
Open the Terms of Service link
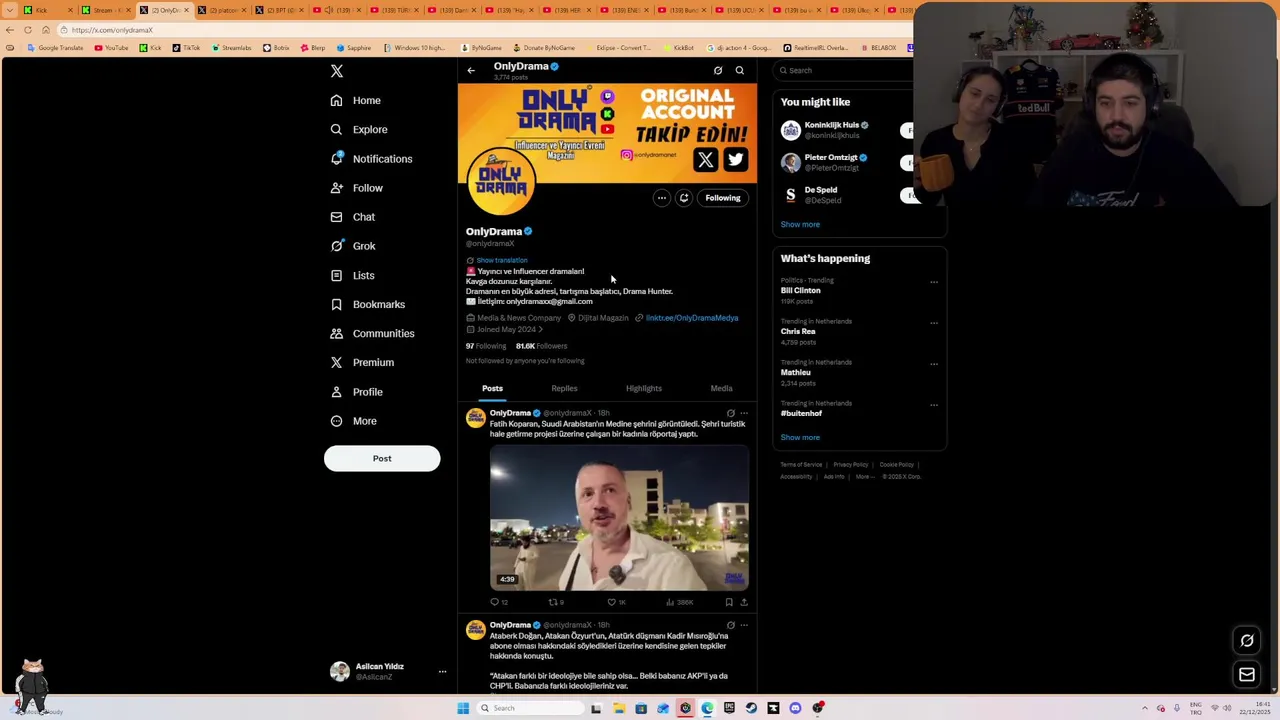(801, 465)
